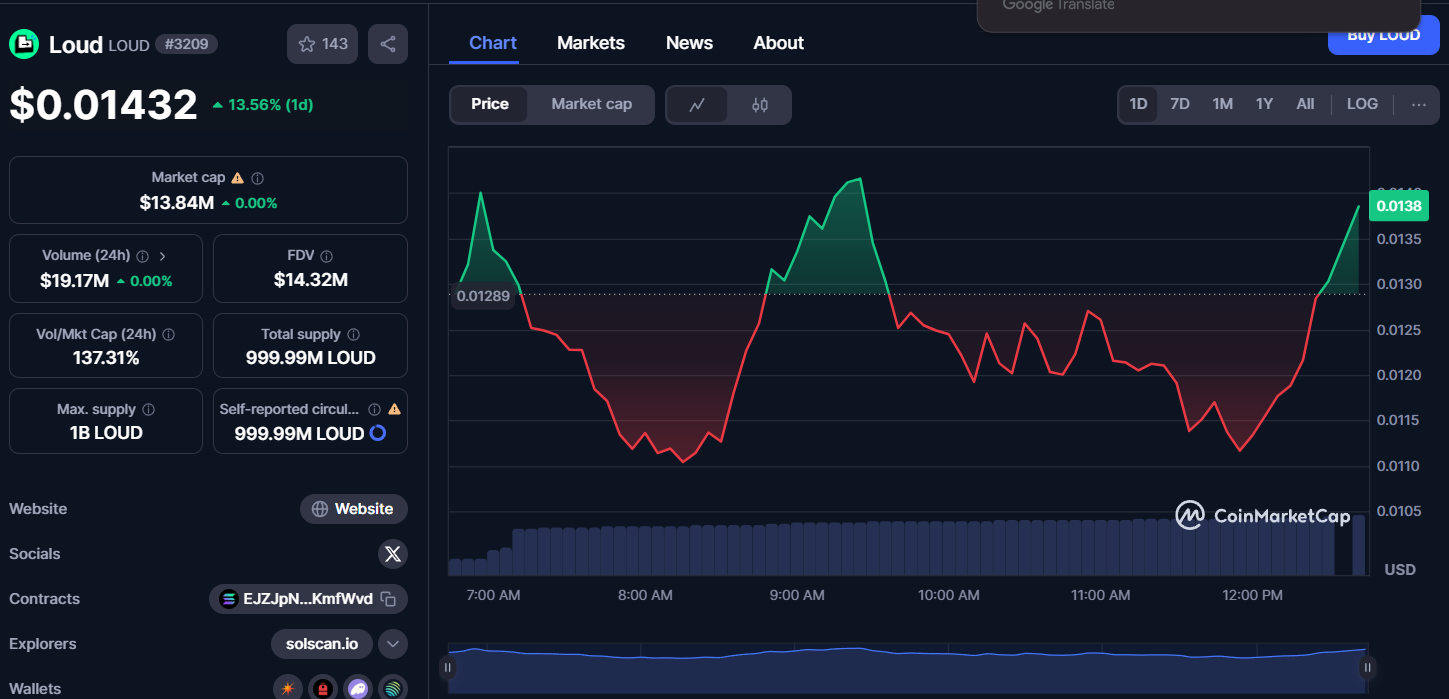Select the 1M time range
Viewport: 1449px width, 699px height.
(x=1222, y=104)
